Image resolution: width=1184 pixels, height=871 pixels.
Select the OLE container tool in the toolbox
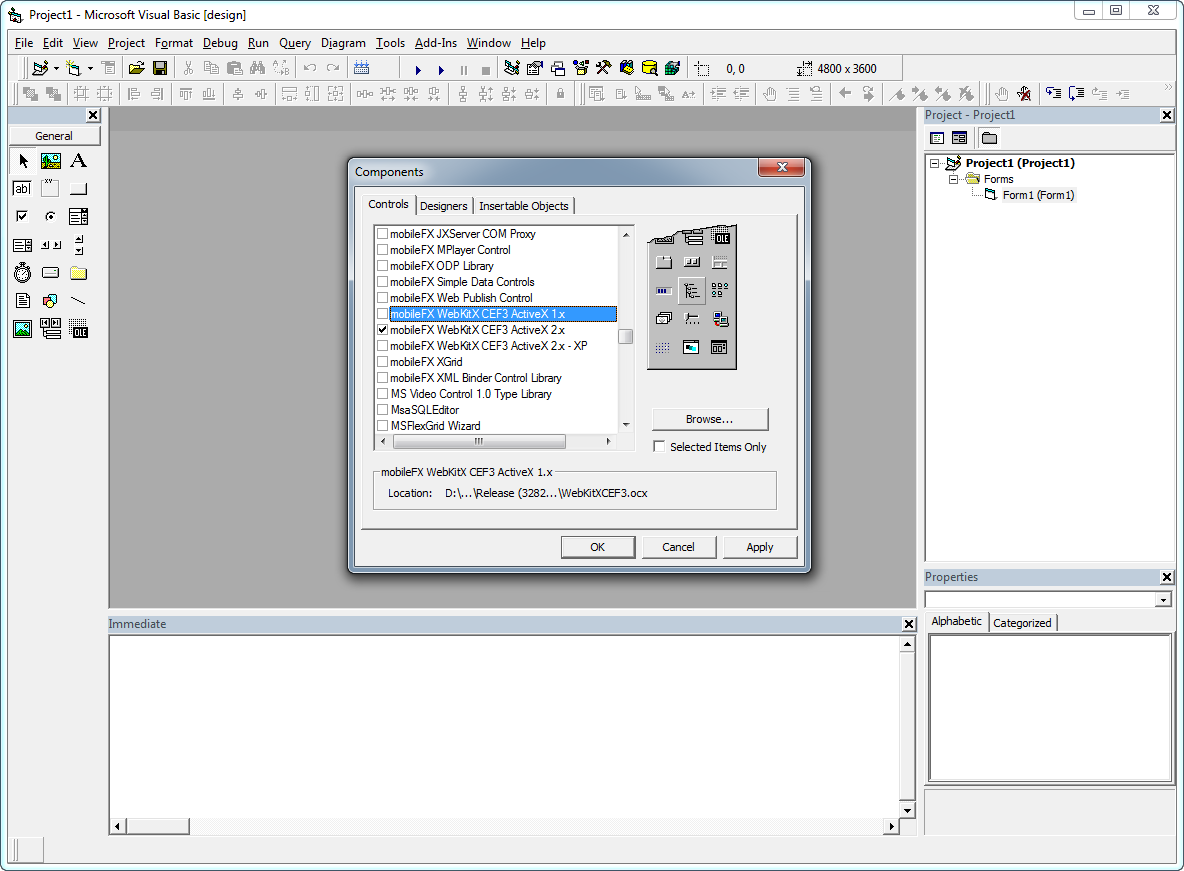pos(79,329)
